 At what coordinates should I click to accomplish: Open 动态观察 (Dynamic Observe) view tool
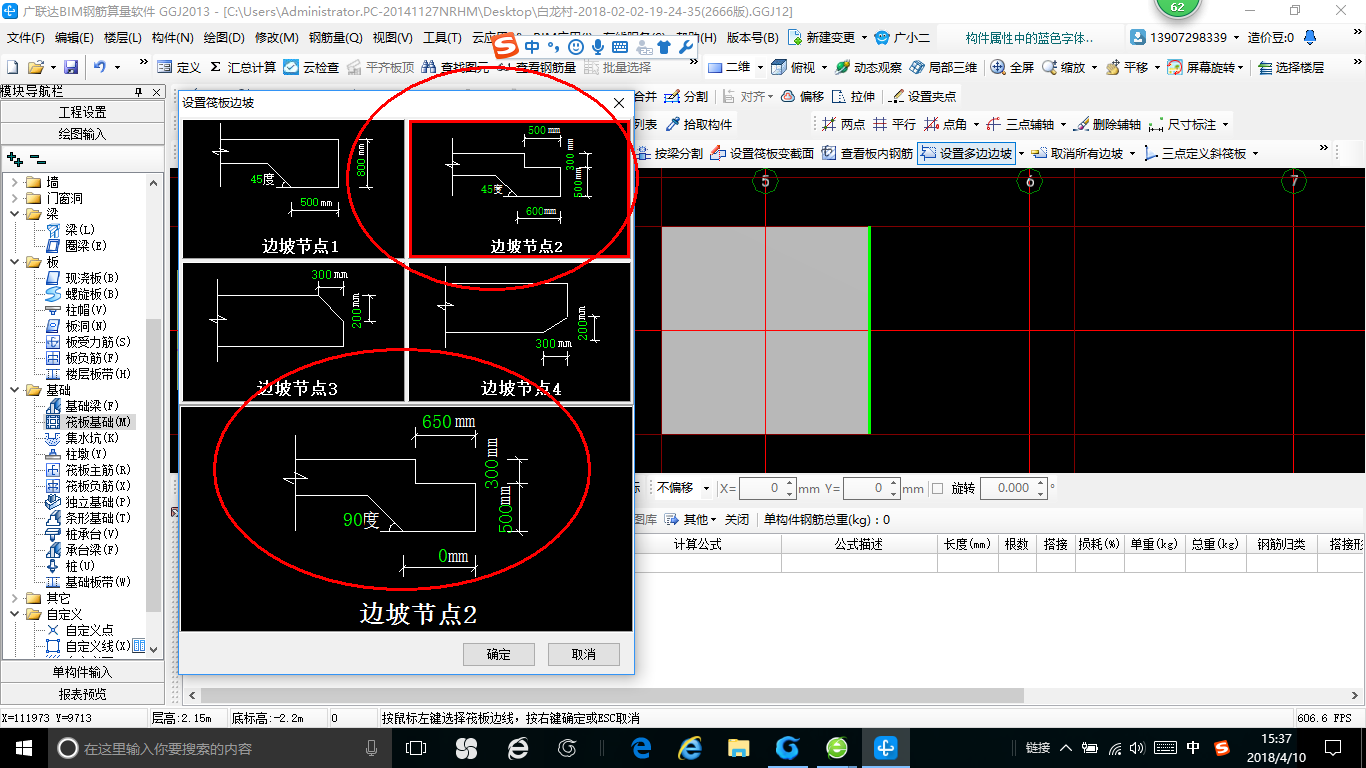pos(868,67)
